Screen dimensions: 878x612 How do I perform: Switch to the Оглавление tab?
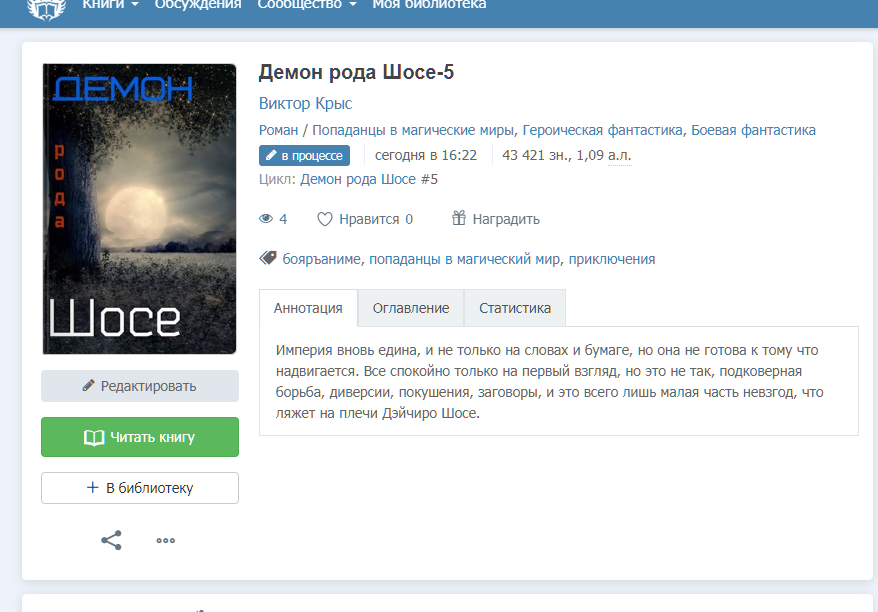pos(411,308)
